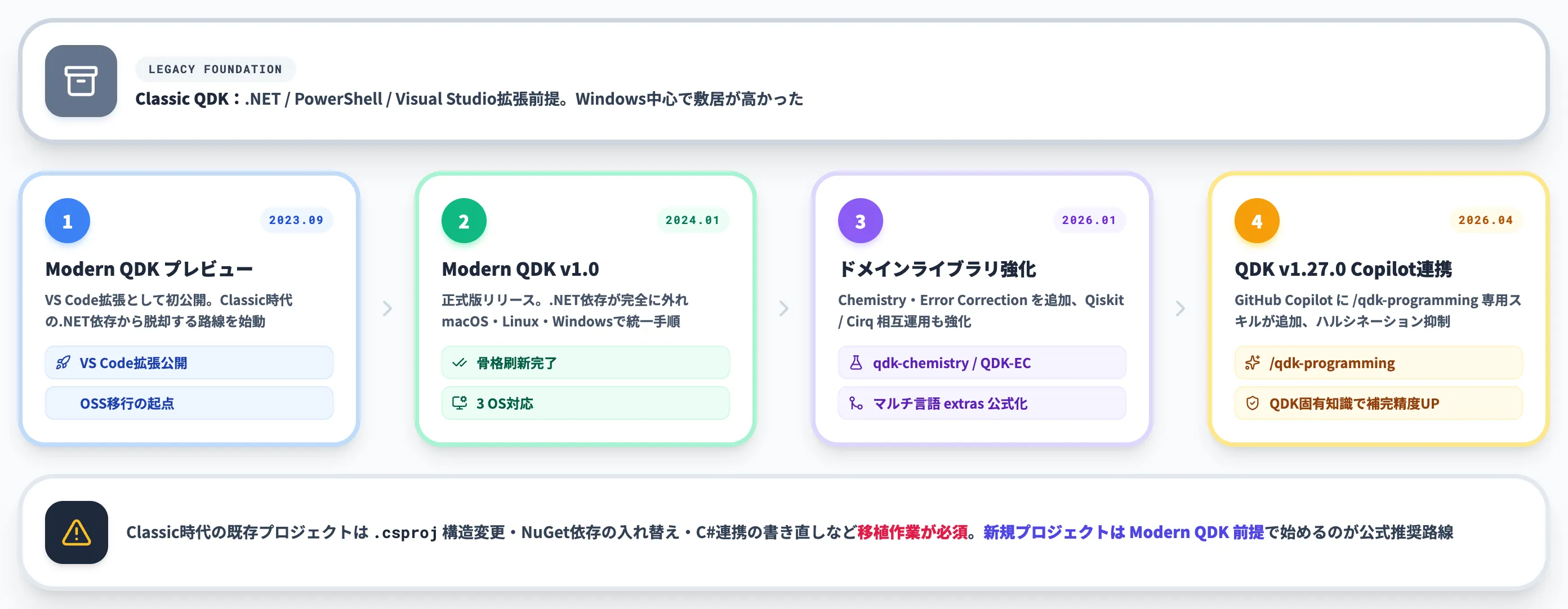Screen dimensions: 1568x609
Task: Click the 骨格刷新完了 chip text
Action: [517, 363]
